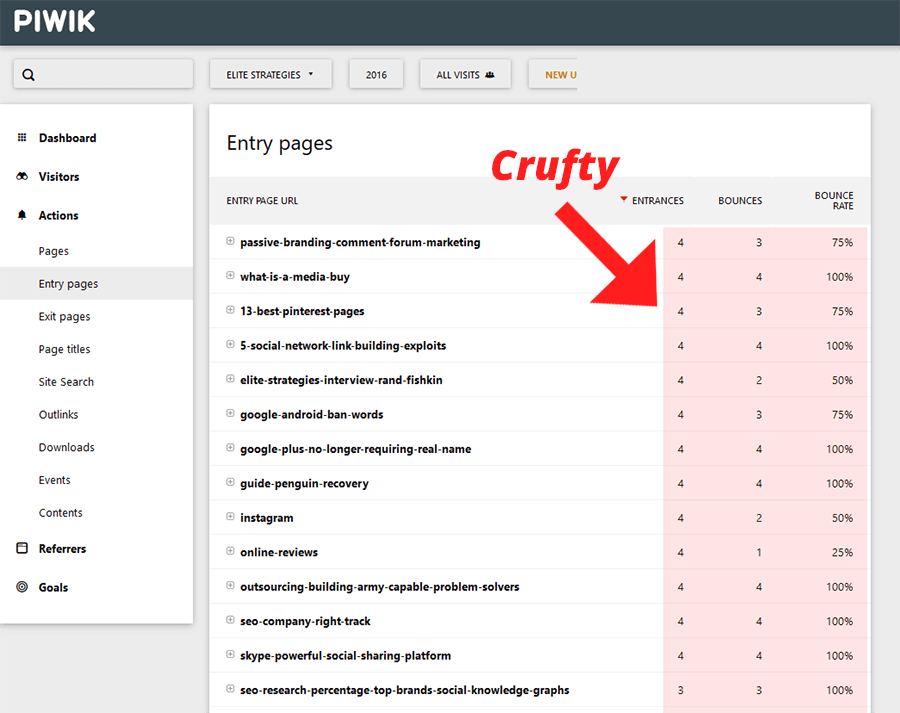The image size is (900, 713).
Task: Click the Referrers icon in sidebar
Action: click(x=22, y=549)
